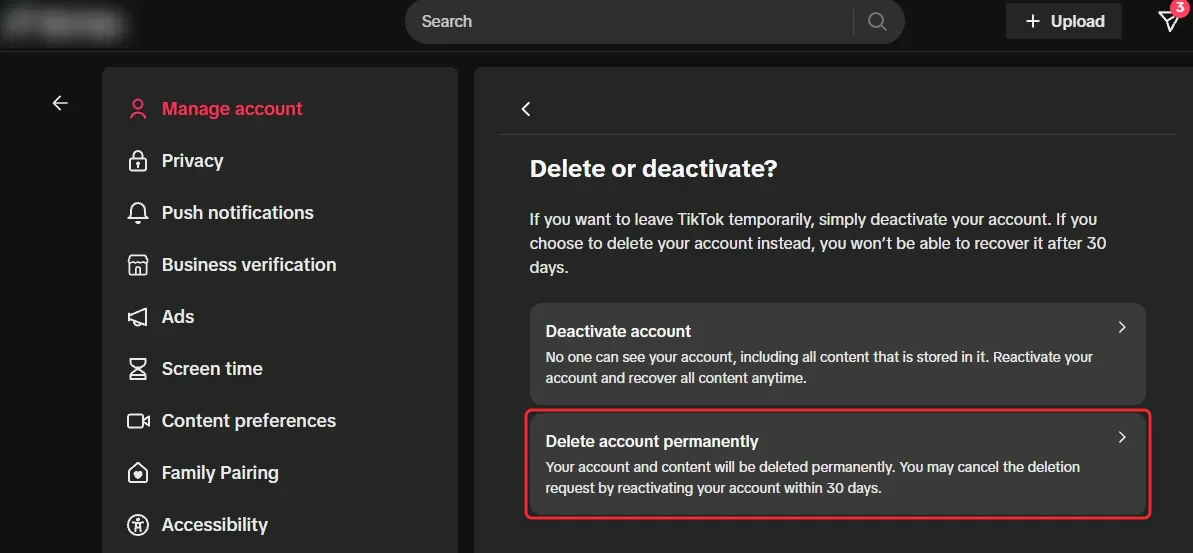Focus the Search input field
This screenshot has width=1193, height=553.
[x=629, y=21]
